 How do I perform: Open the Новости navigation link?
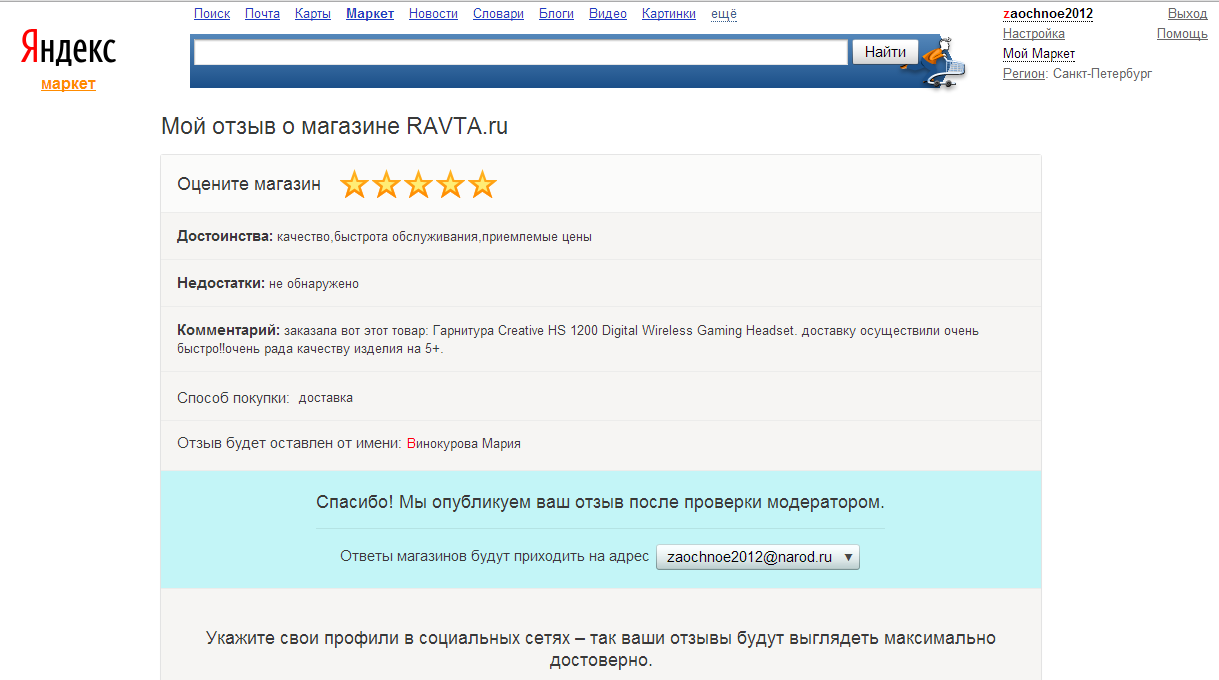point(433,14)
